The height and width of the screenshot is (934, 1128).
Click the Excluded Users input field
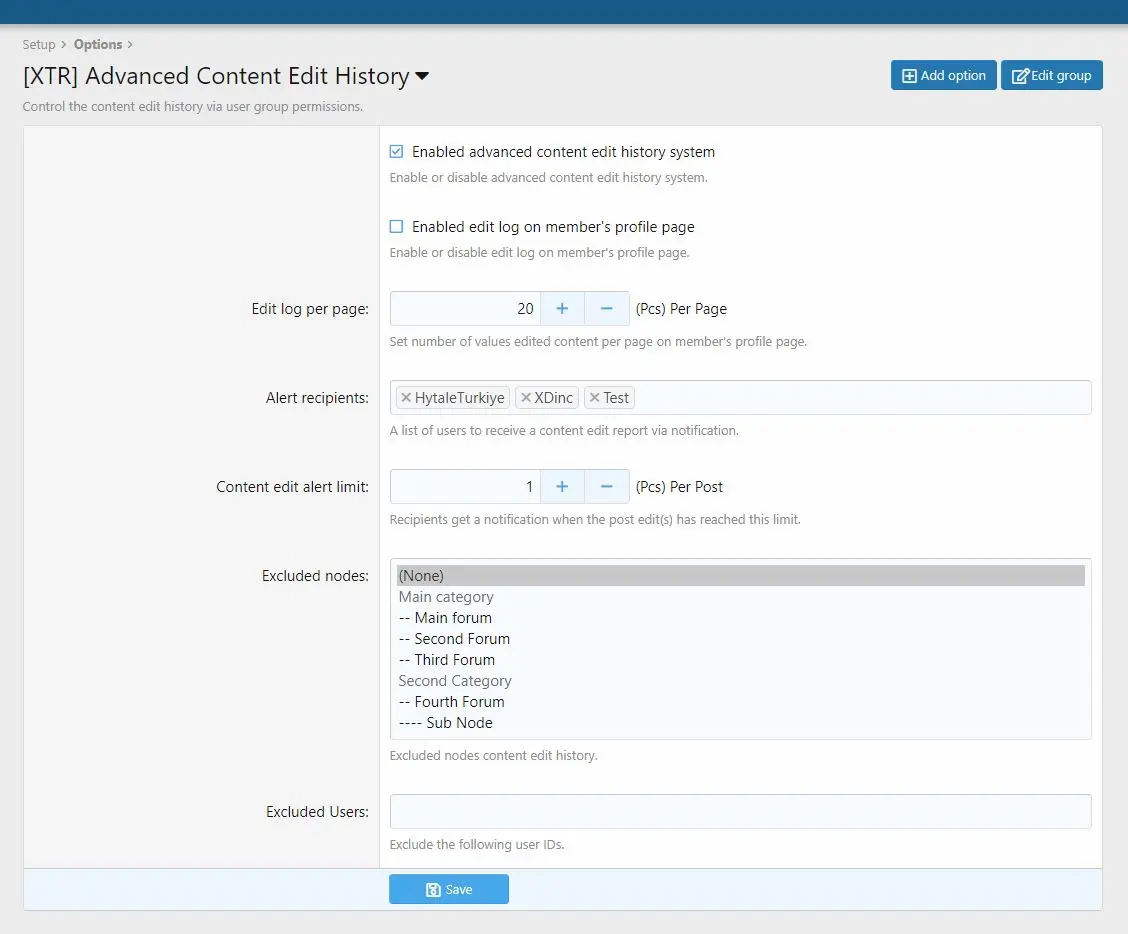tap(740, 811)
